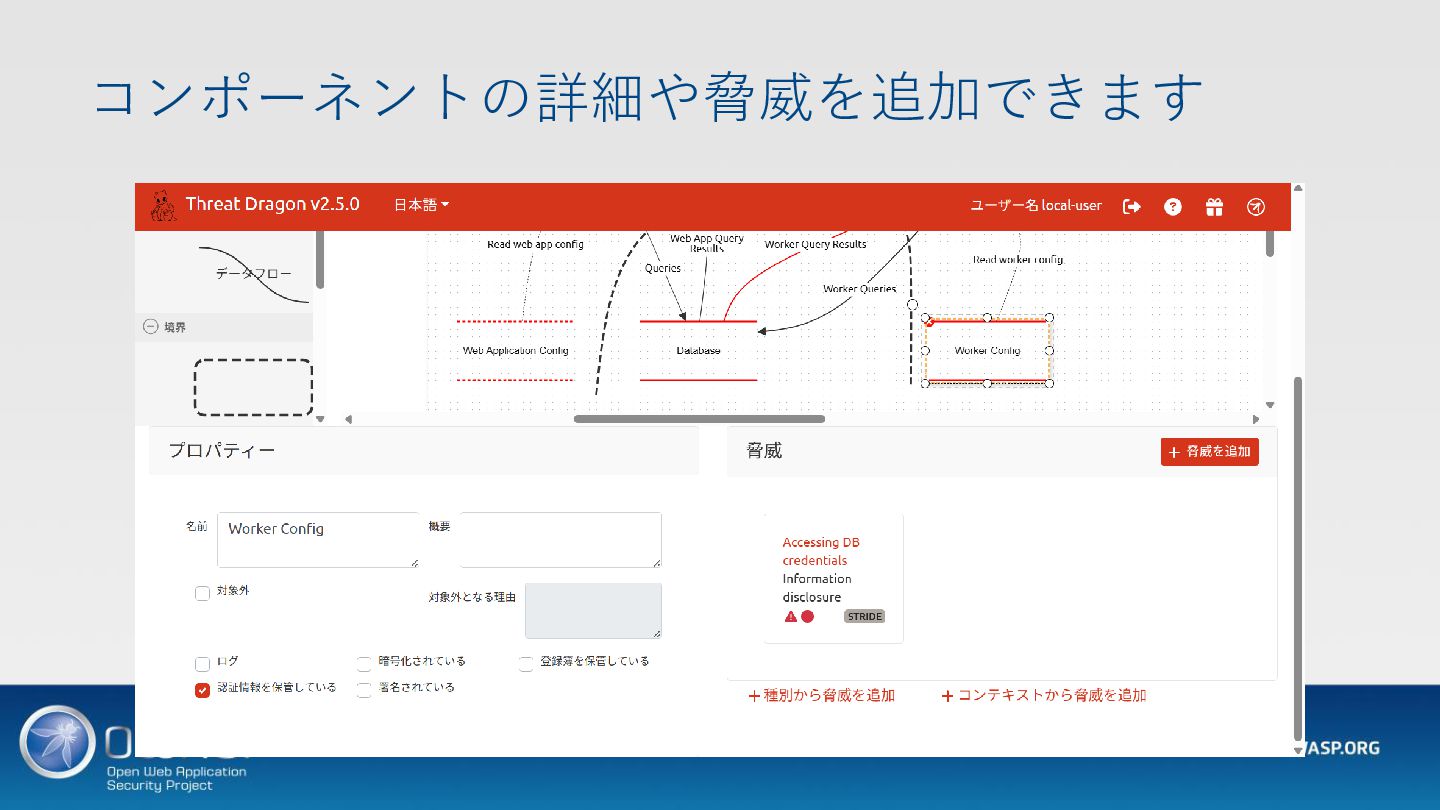Screen dimensions: 1440x810
Task: Click the STRIDE badge on threat card
Action: (x=864, y=617)
